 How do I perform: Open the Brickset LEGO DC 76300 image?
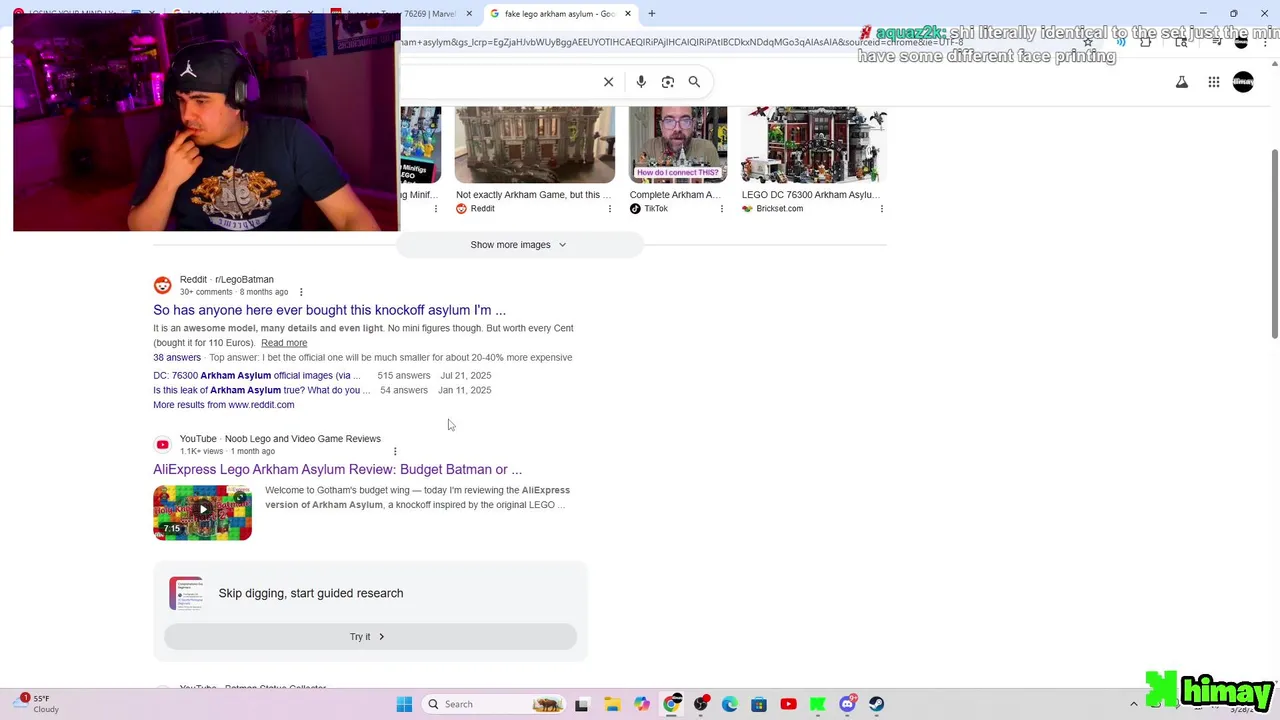tap(813, 146)
